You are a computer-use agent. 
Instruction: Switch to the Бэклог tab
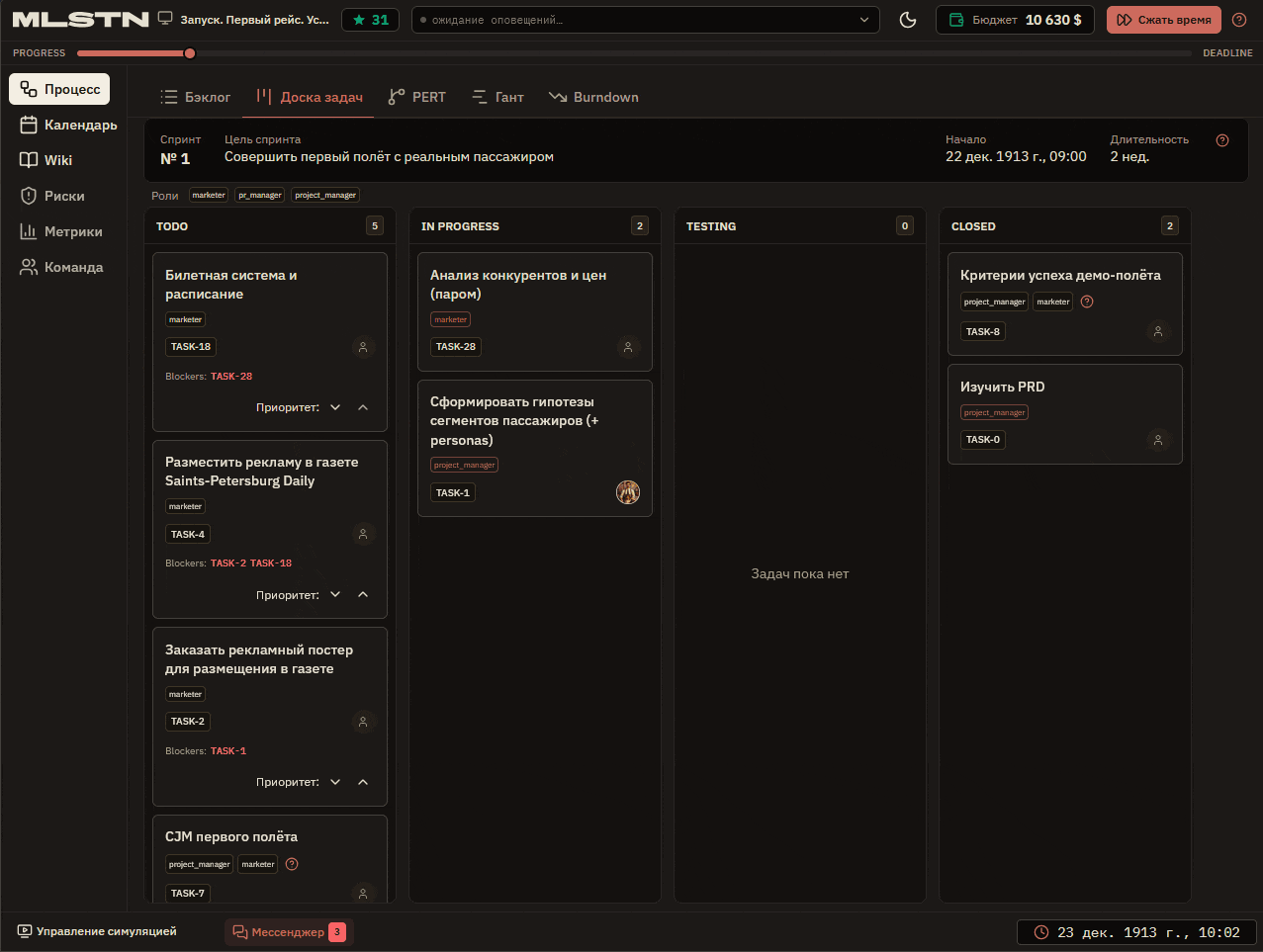pyautogui.click(x=196, y=97)
